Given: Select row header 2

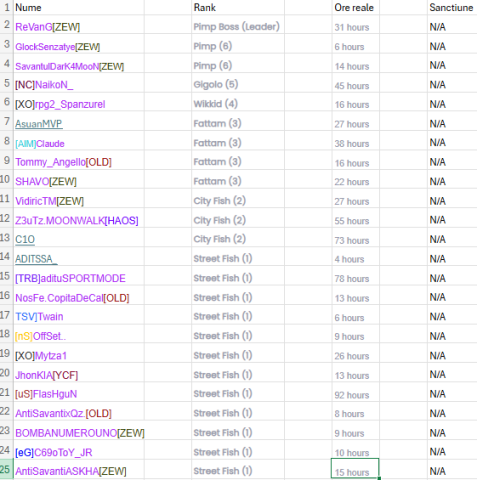Looking at the screenshot, I should 6,24.
